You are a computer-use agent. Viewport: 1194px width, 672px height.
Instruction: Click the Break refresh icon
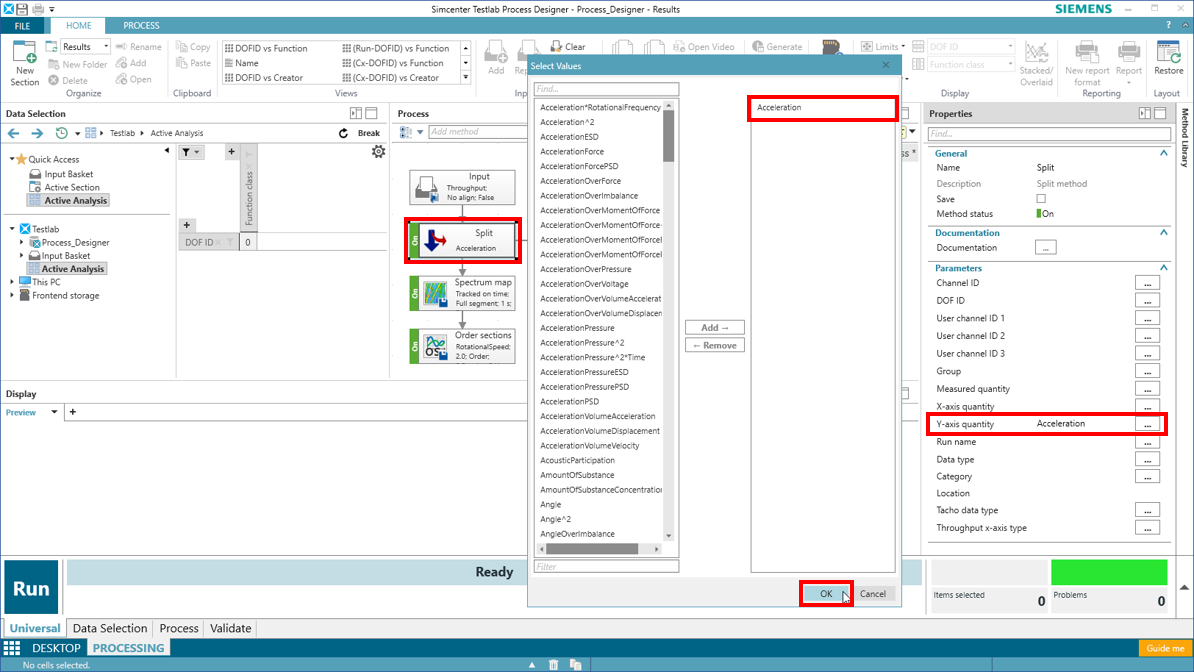click(344, 133)
